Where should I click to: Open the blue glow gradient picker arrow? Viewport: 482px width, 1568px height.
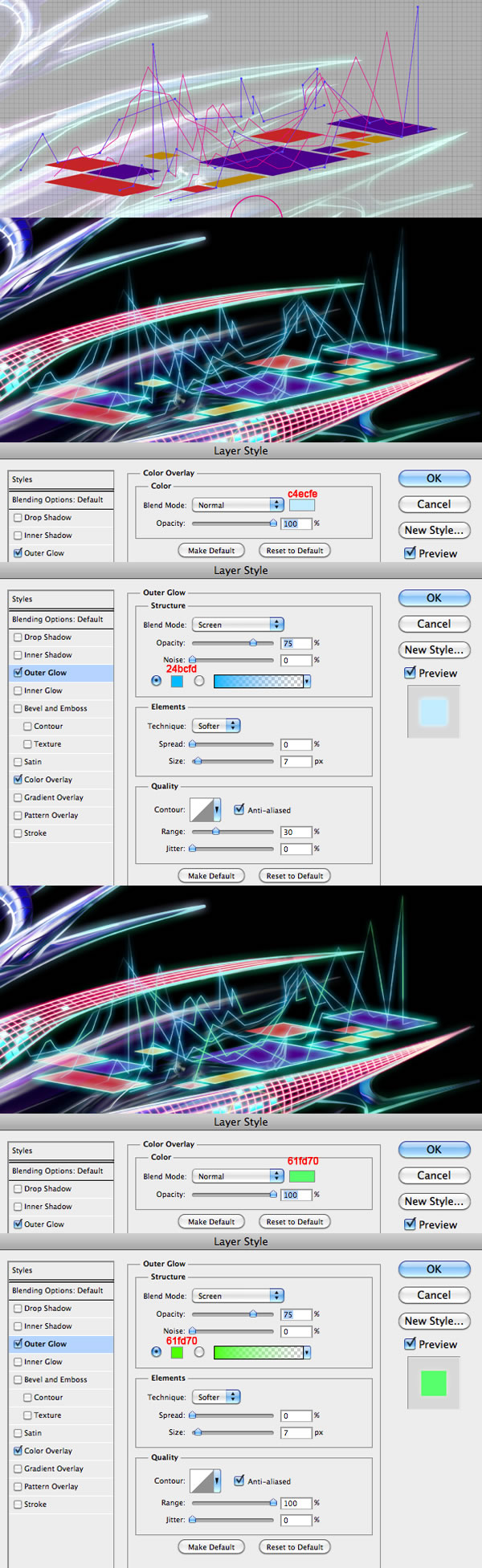(307, 681)
